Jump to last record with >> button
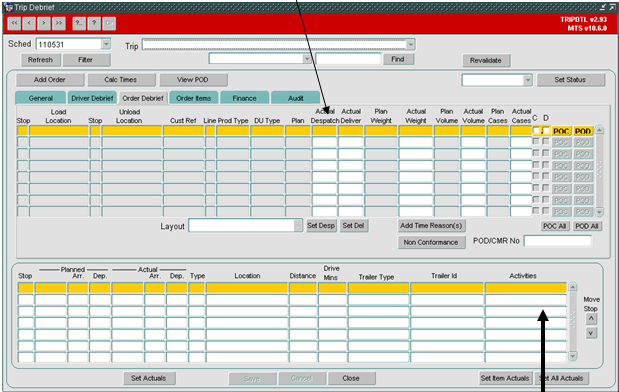 coord(58,24)
